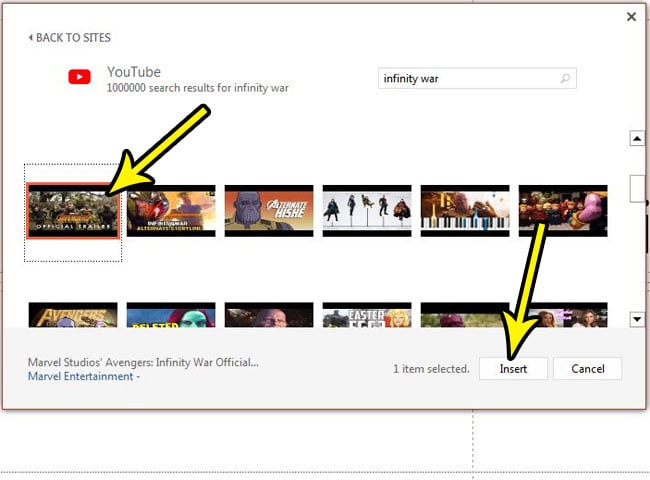Image resolution: width=650 pixels, height=480 pixels.
Task: Select the Alternate HISHE Thanos thumbnail
Action: (269, 211)
